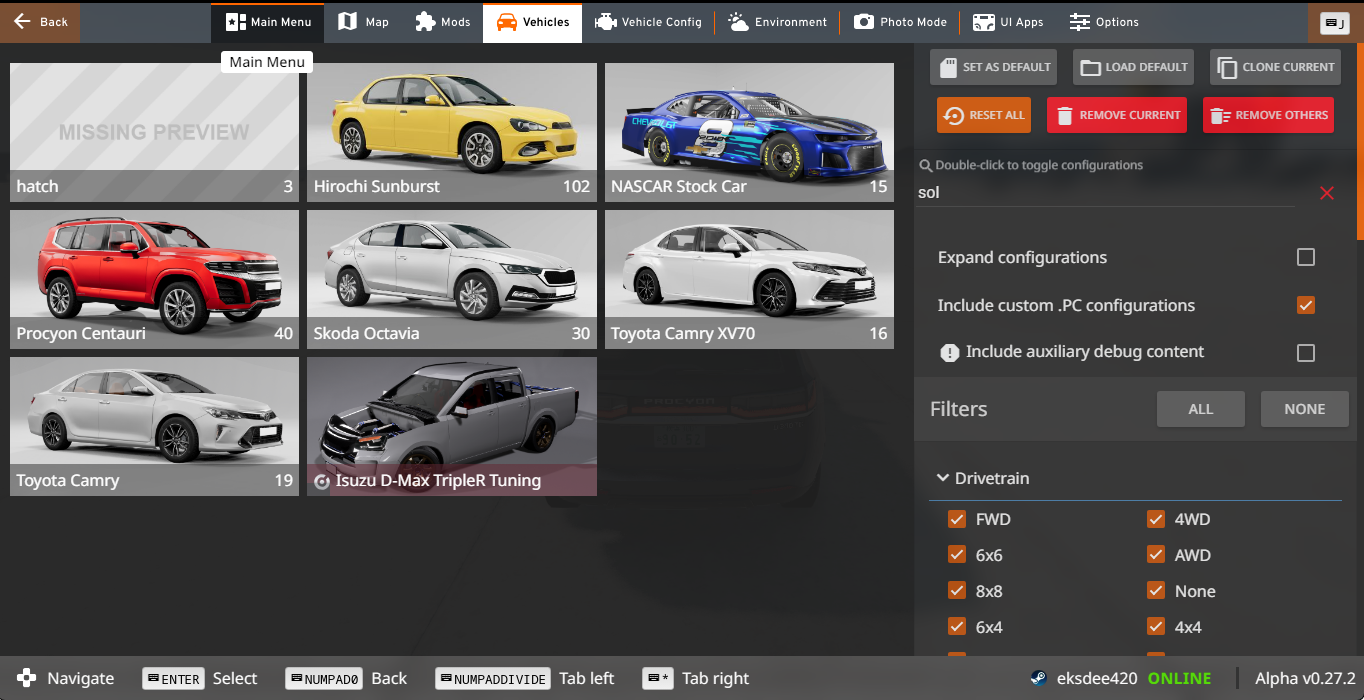Click the REMOVE CURRENT button
Image resolution: width=1364 pixels, height=700 pixels.
1117,115
